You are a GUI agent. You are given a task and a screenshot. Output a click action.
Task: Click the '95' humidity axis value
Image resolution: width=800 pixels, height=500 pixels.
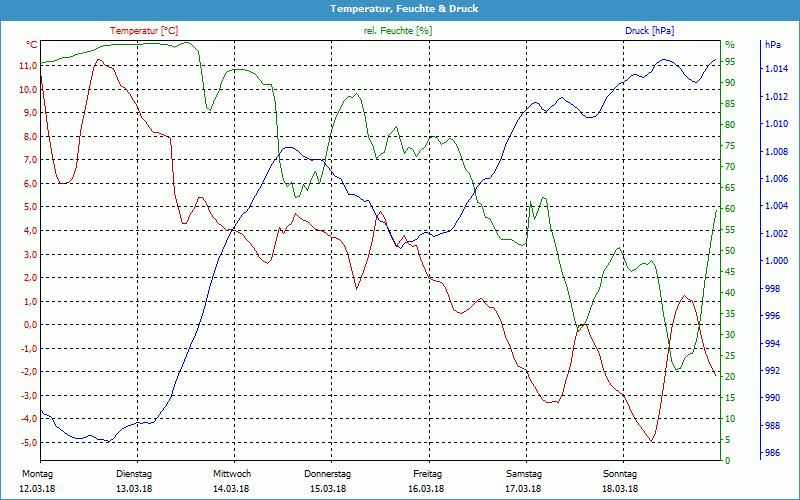point(730,62)
